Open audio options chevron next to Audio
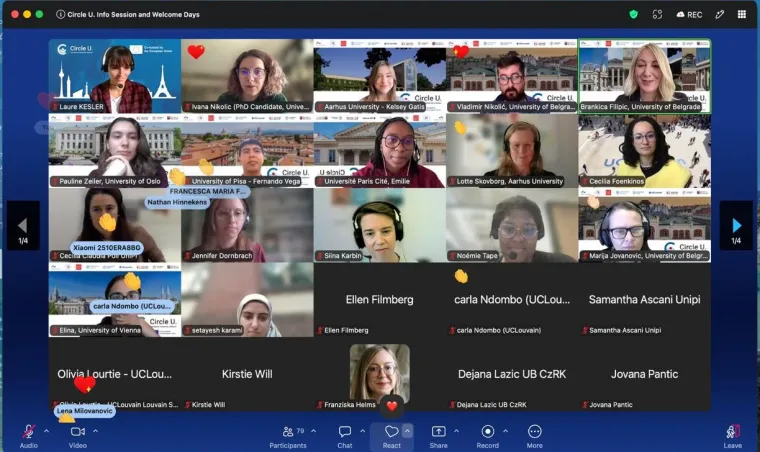Image resolution: width=760 pixels, height=452 pixels. click(x=47, y=431)
